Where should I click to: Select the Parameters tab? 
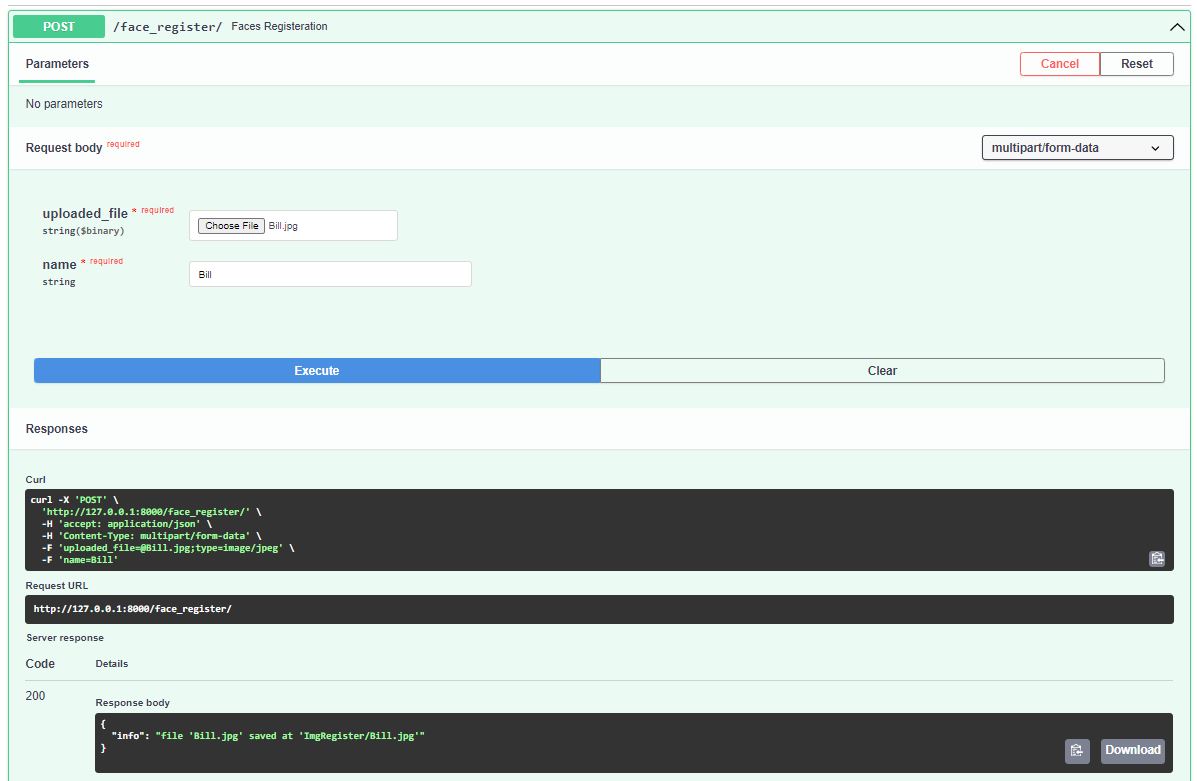57,64
